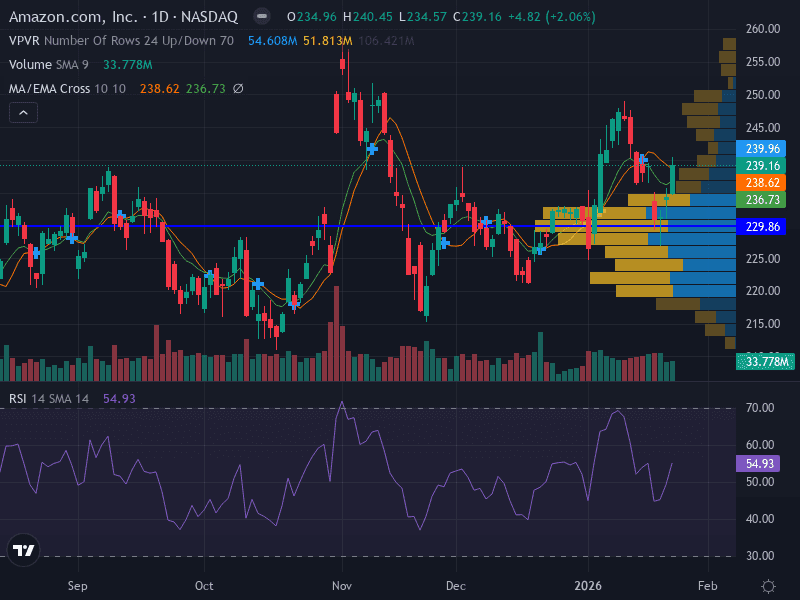This screenshot has width=800, height=600.
Task: Click the MA/EMA Cross indicator label
Action: (x=67, y=89)
